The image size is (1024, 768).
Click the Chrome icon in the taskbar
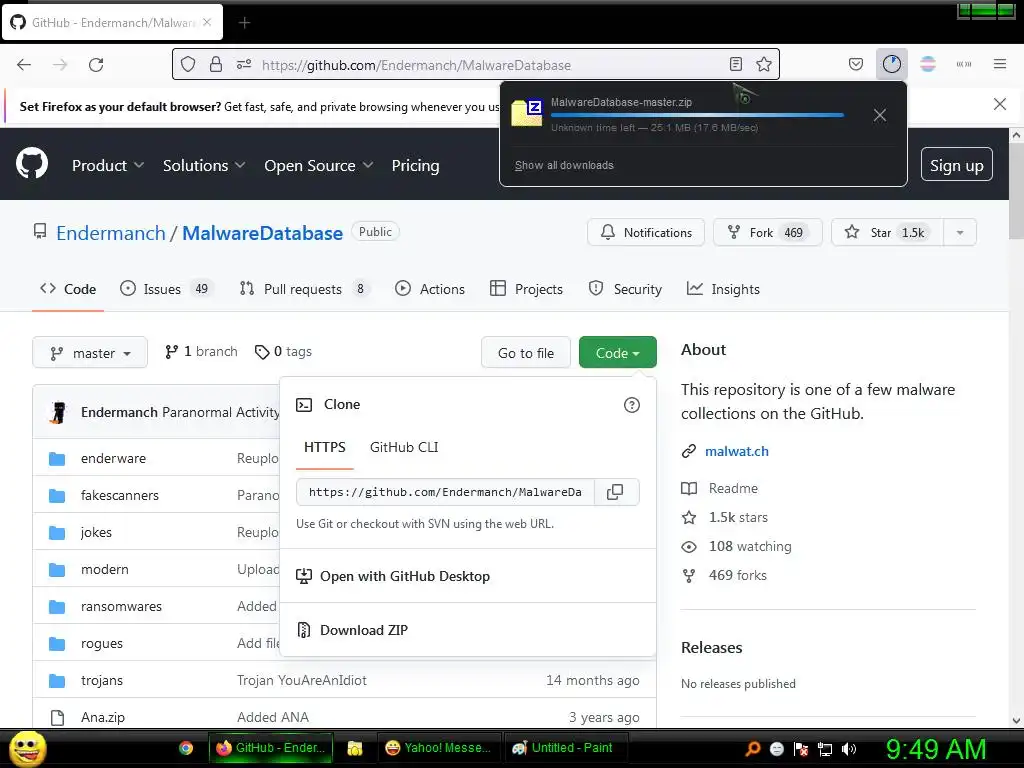[x=186, y=748]
